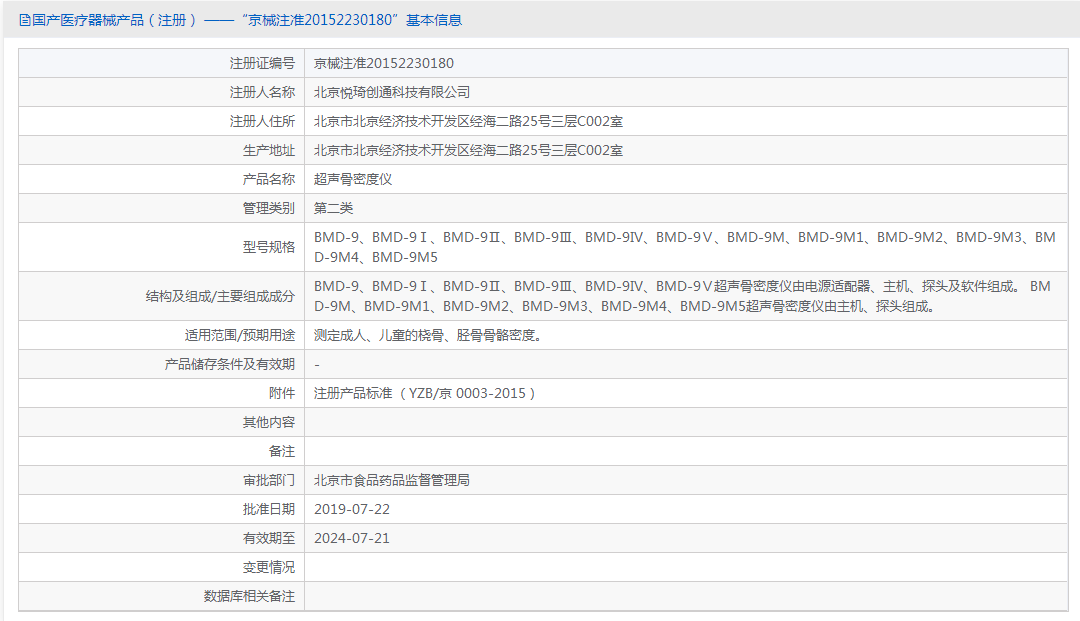Click the composition description in the 结构及组成 row
This screenshot has width=1080, height=621.
[x=682, y=296]
